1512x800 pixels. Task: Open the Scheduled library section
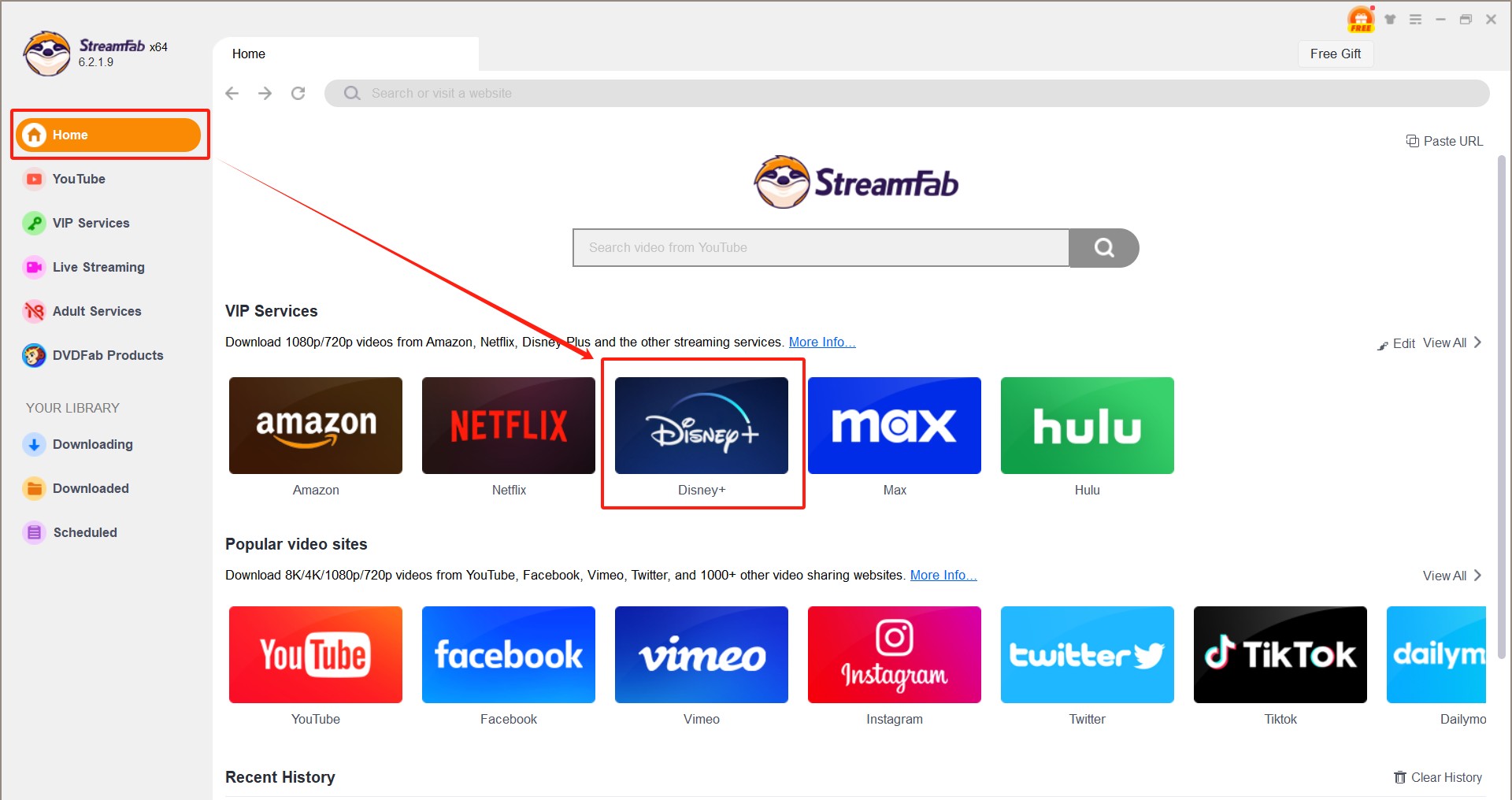point(70,532)
